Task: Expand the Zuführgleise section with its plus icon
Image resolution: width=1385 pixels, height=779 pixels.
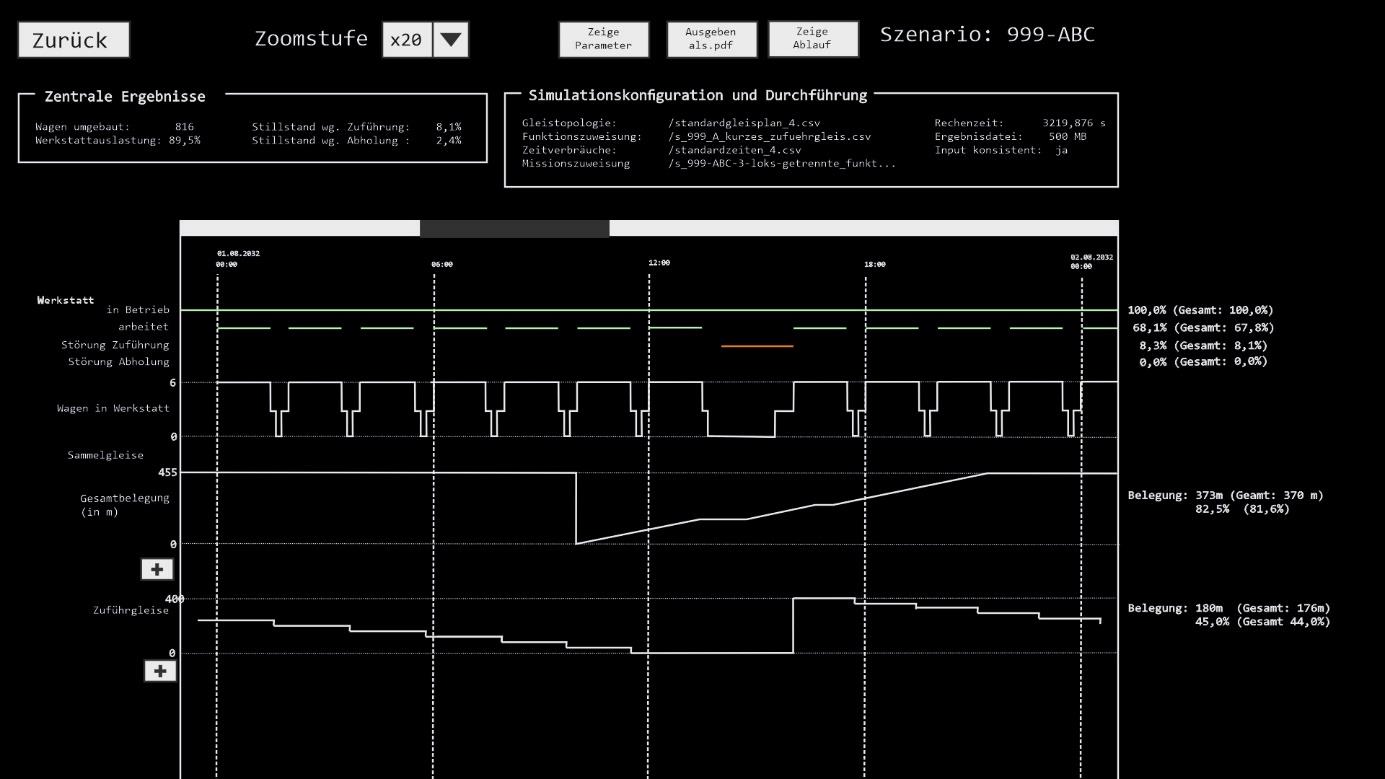Action: pyautogui.click(x=160, y=671)
